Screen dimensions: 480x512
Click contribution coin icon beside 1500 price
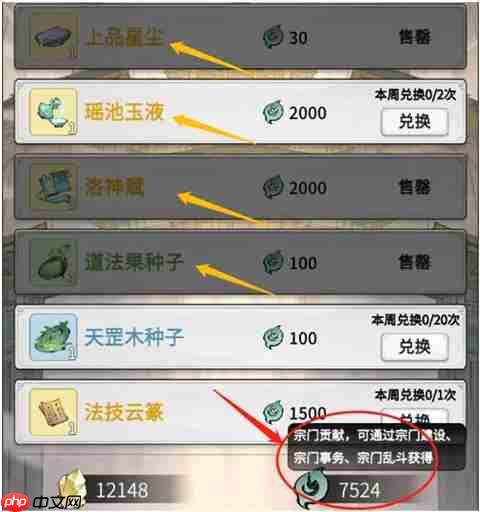coord(273,412)
